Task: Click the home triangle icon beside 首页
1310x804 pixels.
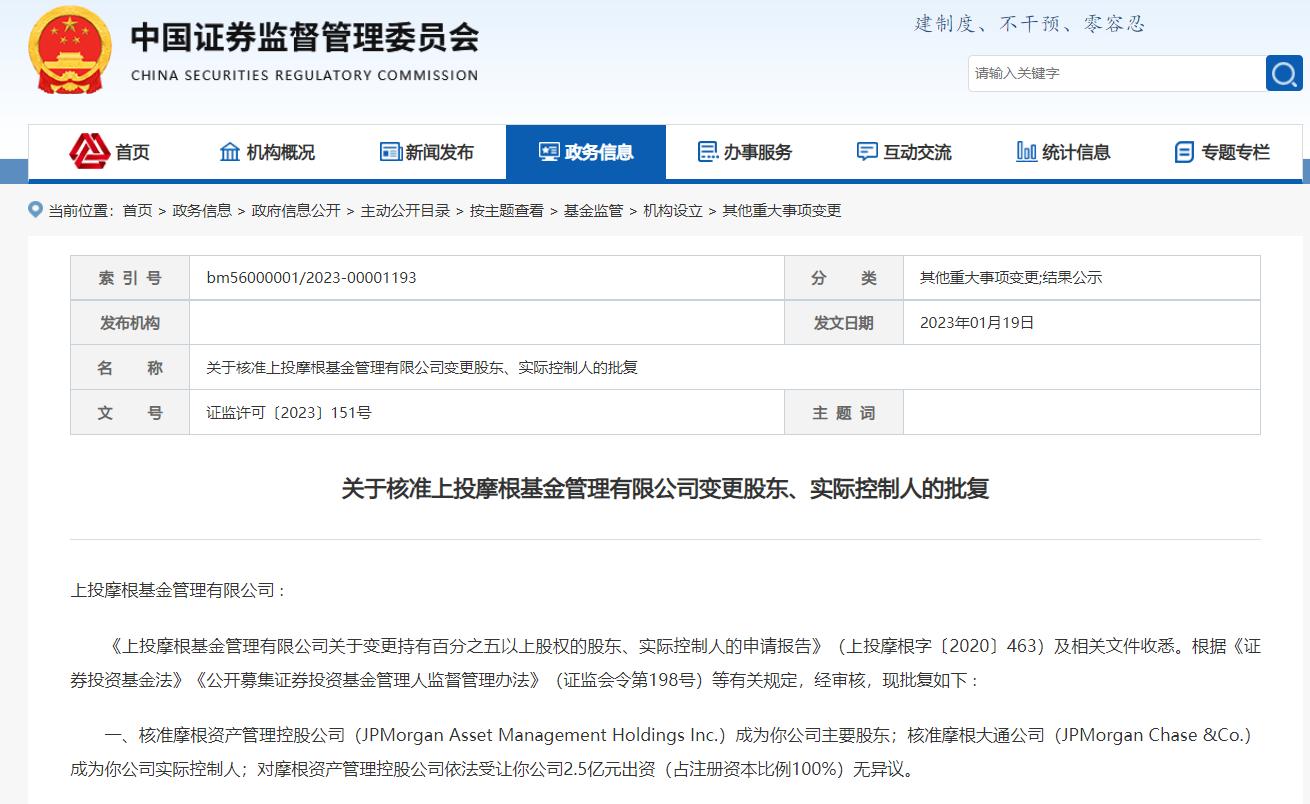Action: (x=92, y=150)
